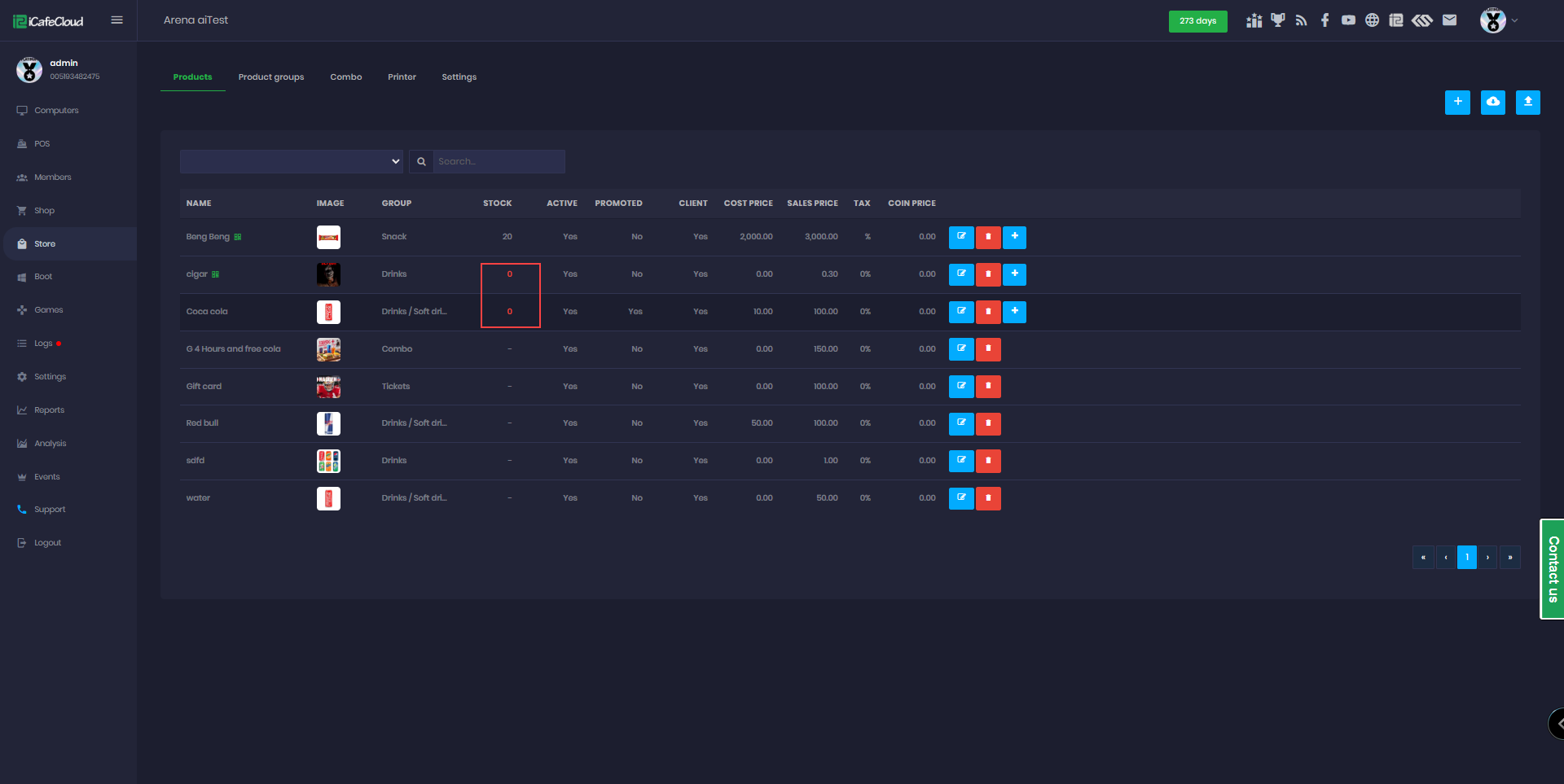Click the product Search input field
This screenshot has width=1564, height=784.
(499, 161)
